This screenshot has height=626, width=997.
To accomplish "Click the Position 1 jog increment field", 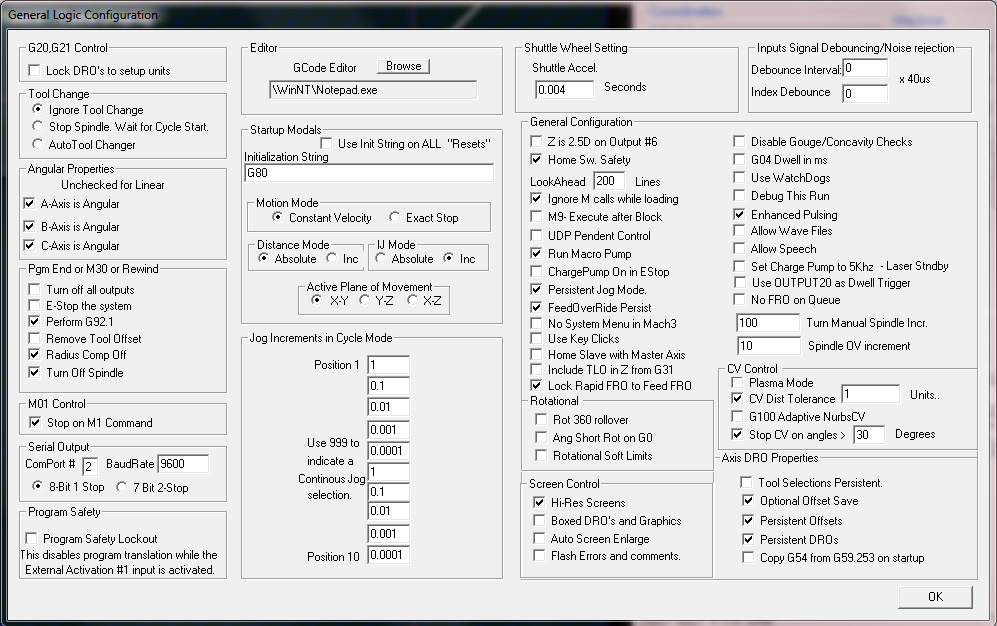I will point(388,365).
